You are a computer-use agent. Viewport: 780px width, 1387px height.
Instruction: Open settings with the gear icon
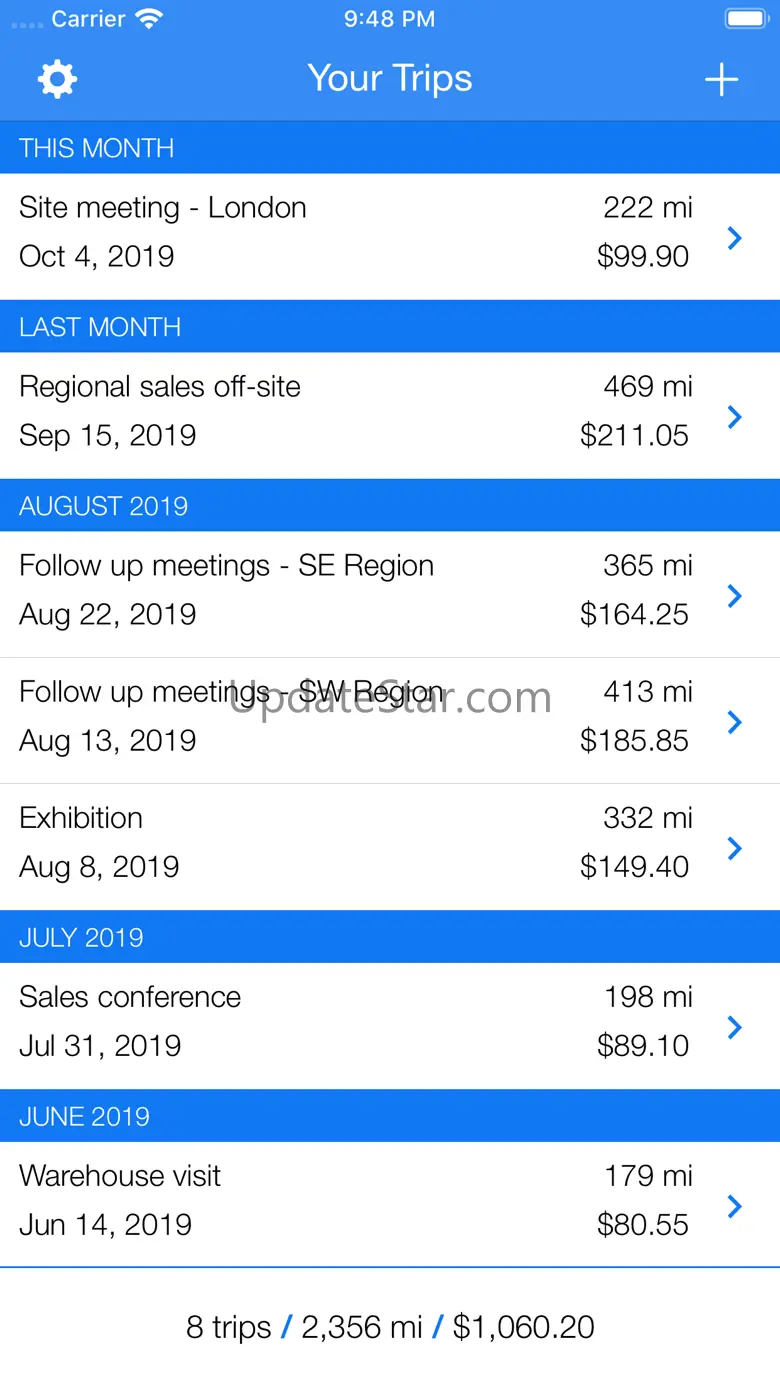(57, 79)
